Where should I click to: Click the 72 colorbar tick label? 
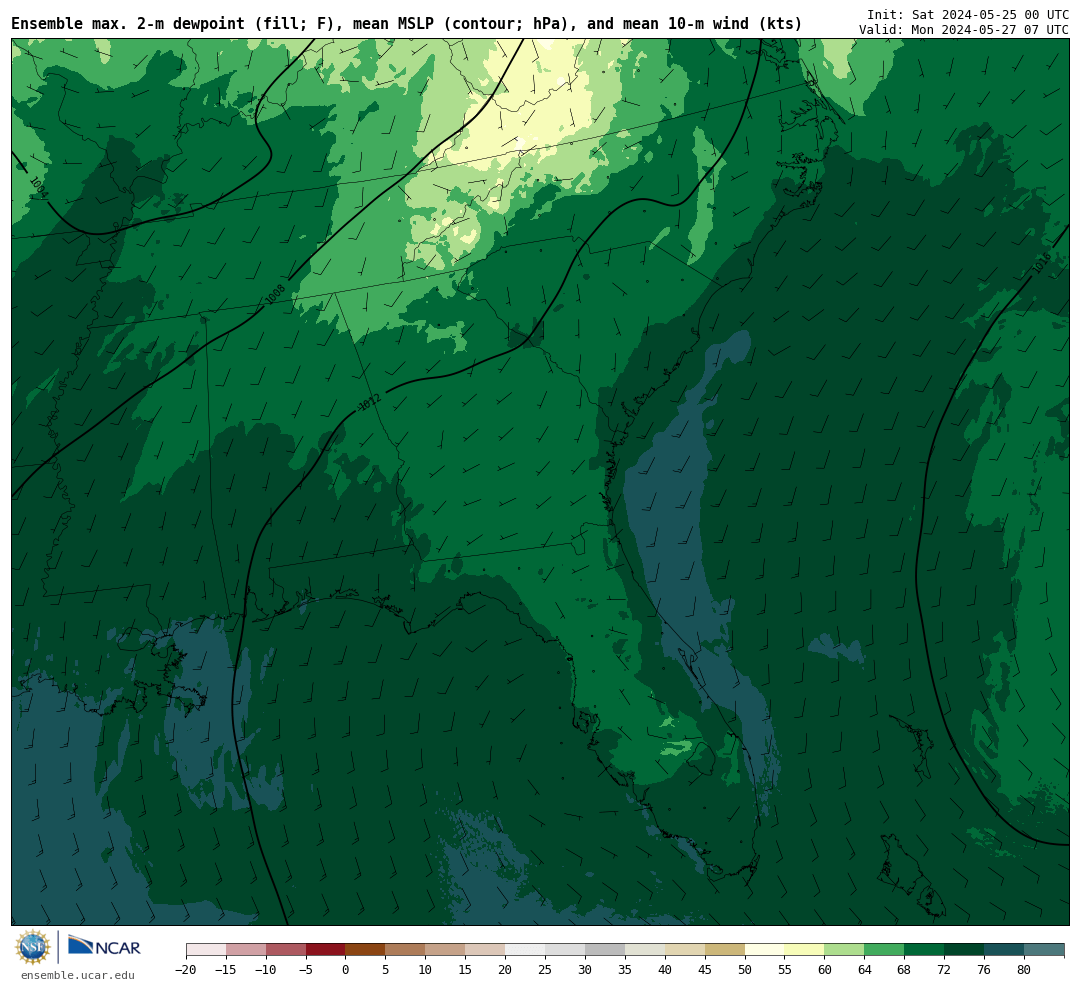(945, 969)
